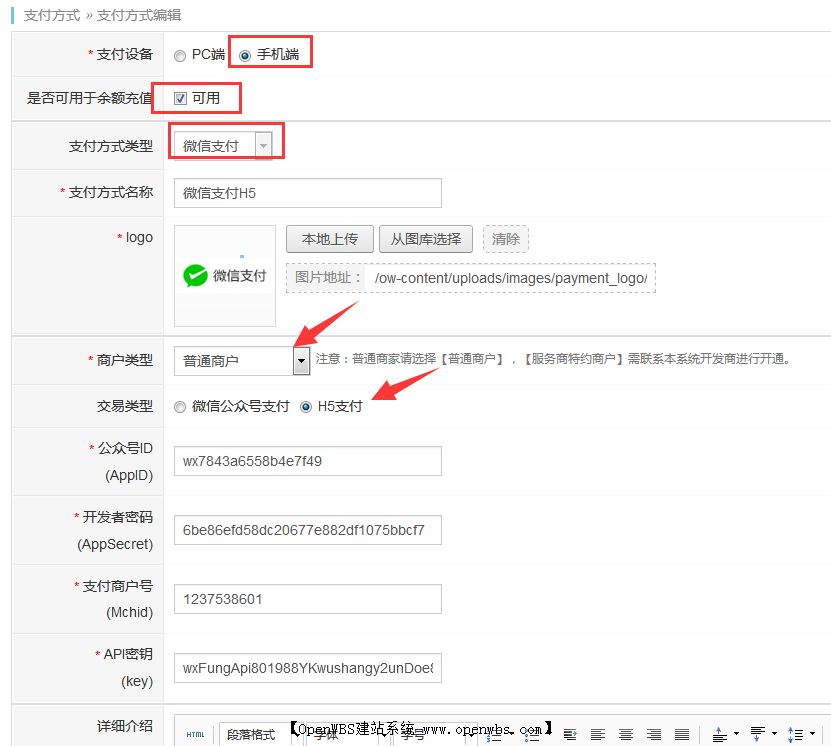
Task: Expand the 普通商户 merchant type dropdown
Action: tap(301, 360)
